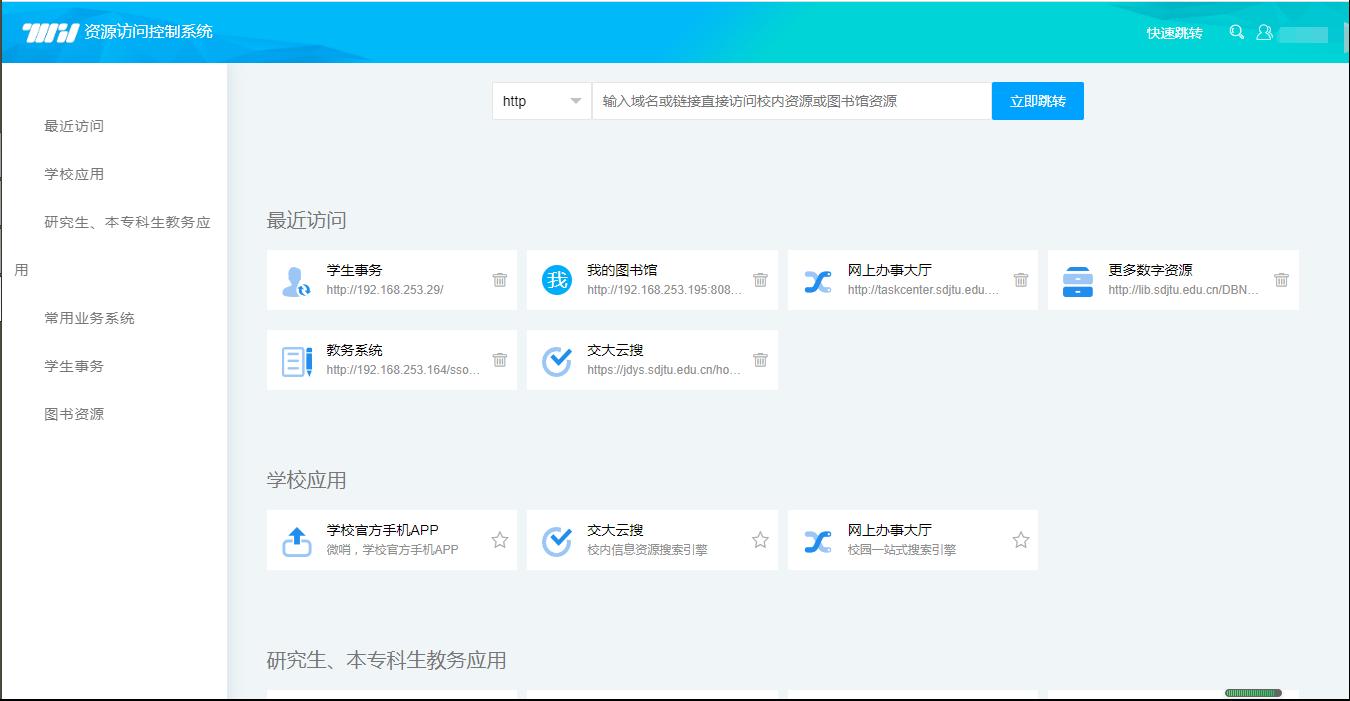Favorite 交大云搜 with star in 学校应用
The width and height of the screenshot is (1350, 701).
[760, 540]
